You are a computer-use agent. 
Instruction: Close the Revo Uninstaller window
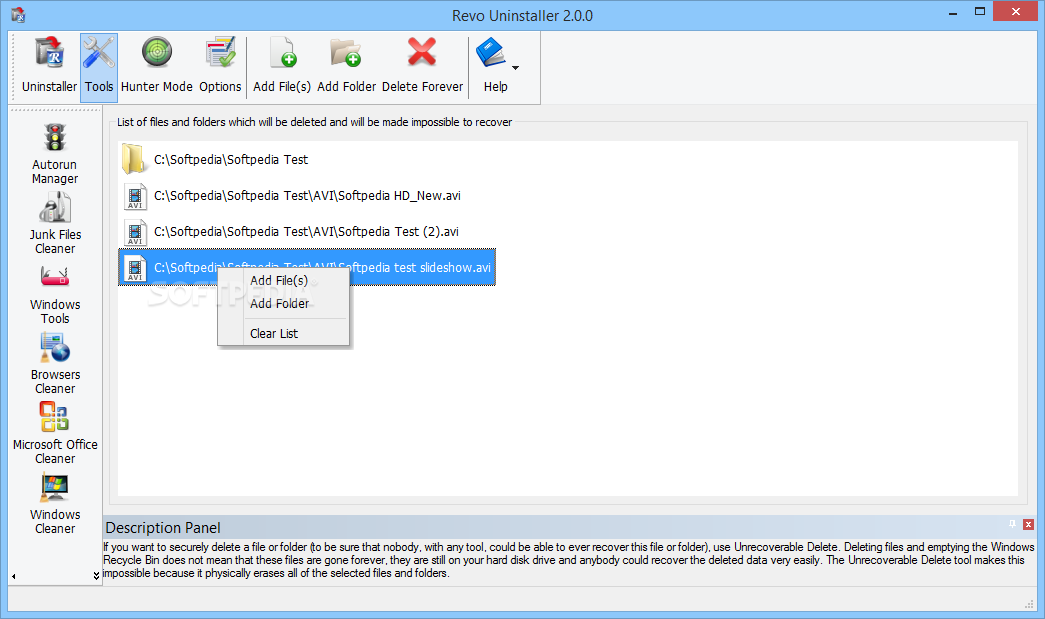[x=1015, y=11]
